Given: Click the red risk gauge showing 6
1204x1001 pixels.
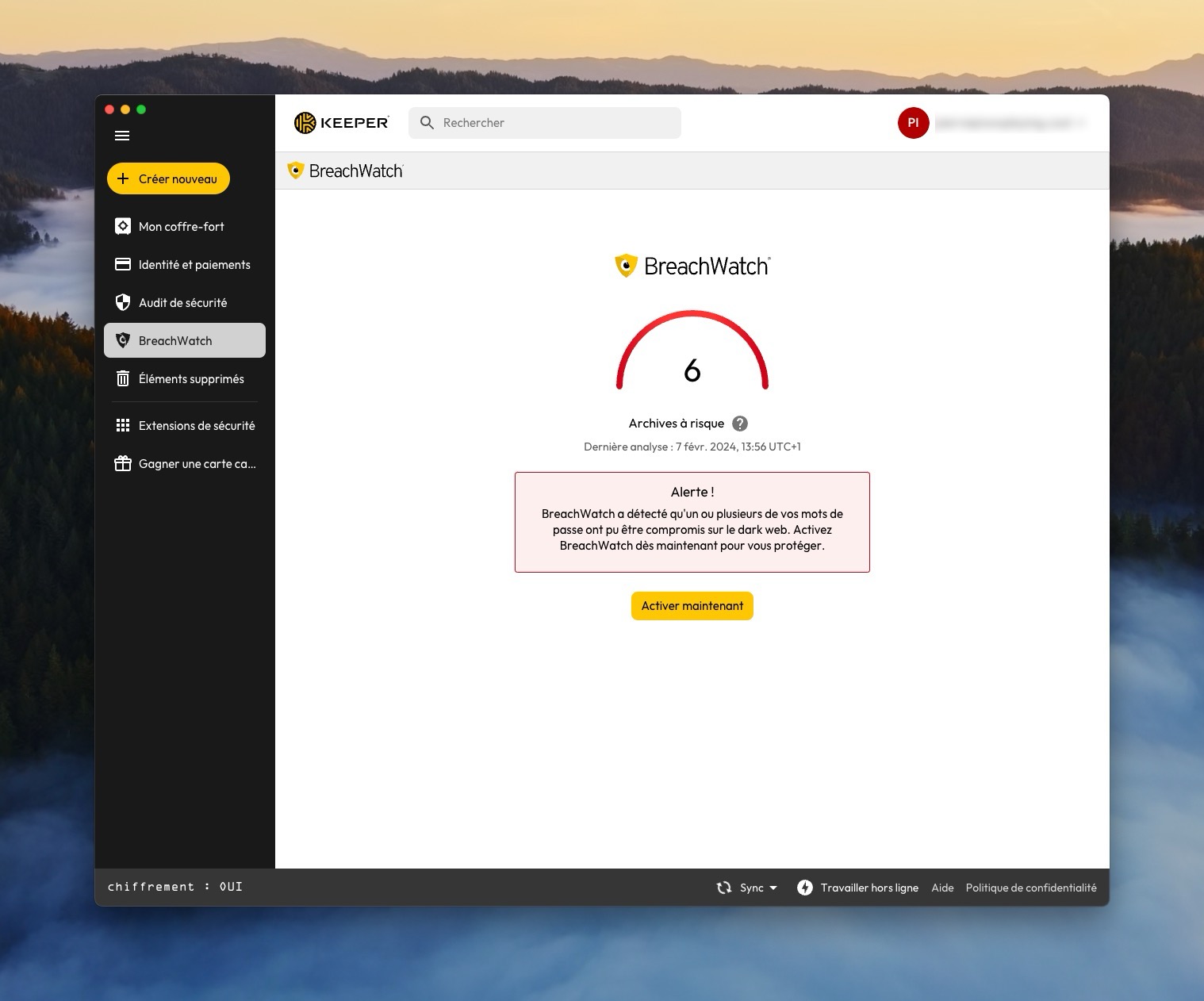Looking at the screenshot, I should point(692,351).
